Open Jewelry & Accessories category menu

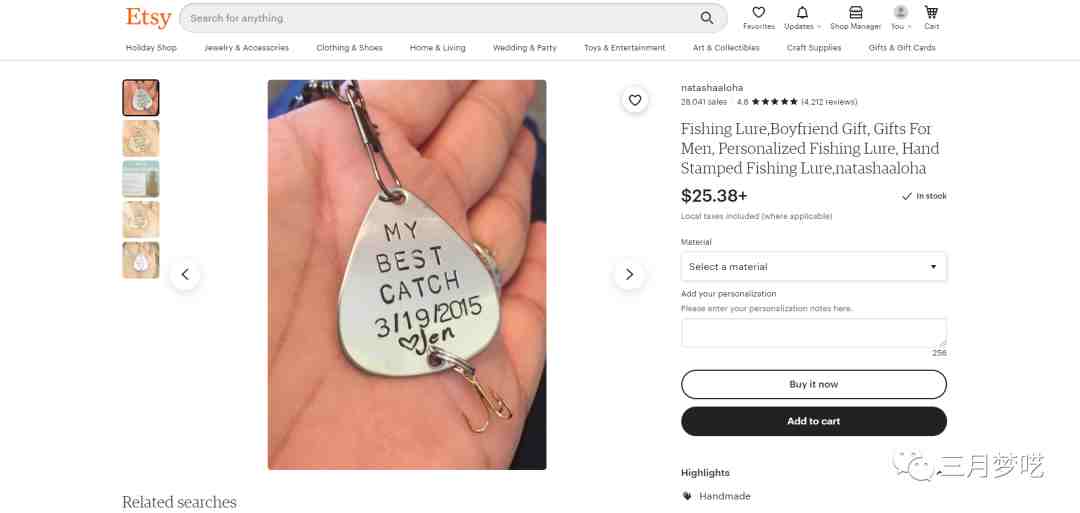tap(247, 48)
